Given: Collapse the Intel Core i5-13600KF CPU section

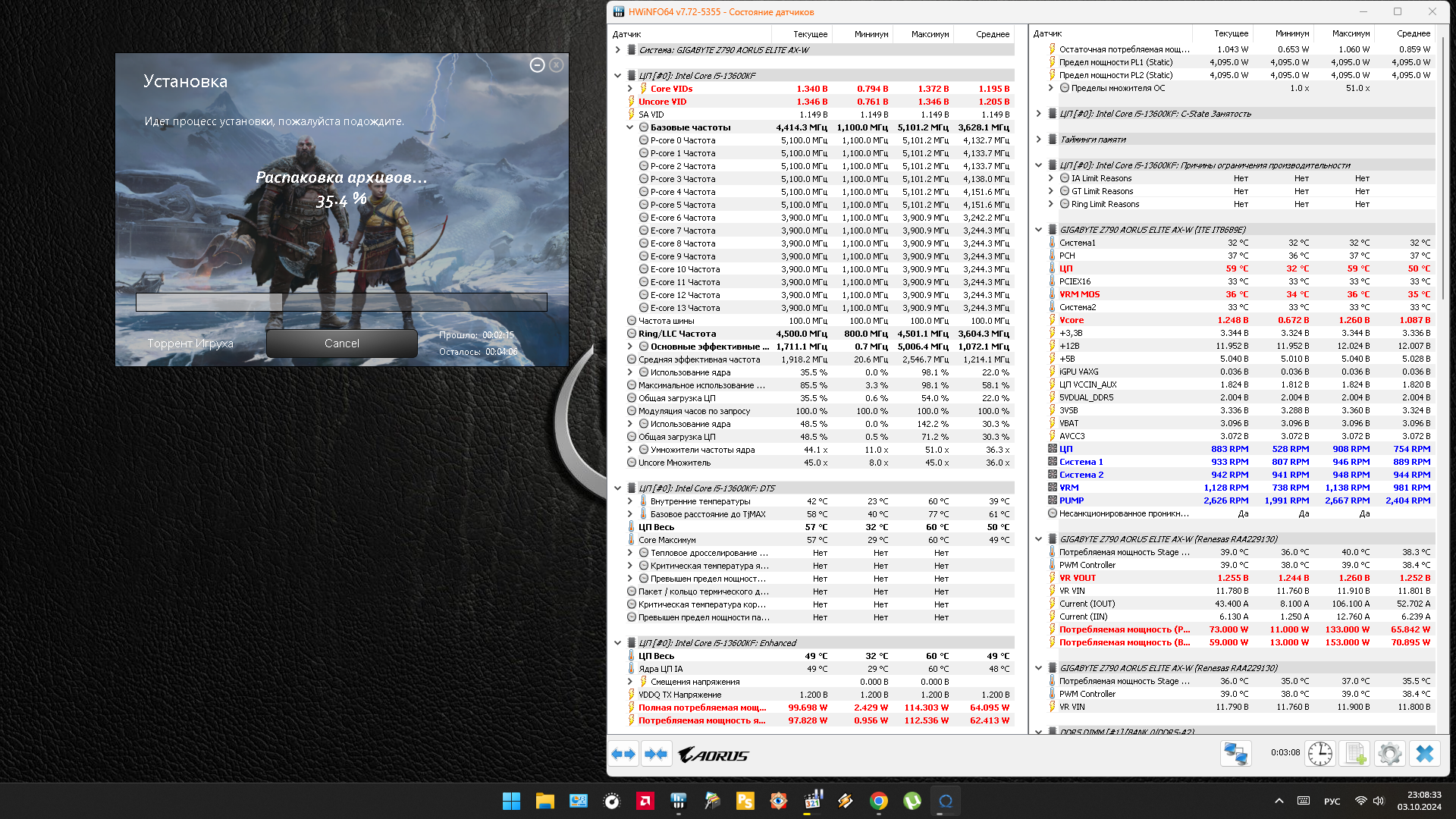Looking at the screenshot, I should click(x=617, y=76).
